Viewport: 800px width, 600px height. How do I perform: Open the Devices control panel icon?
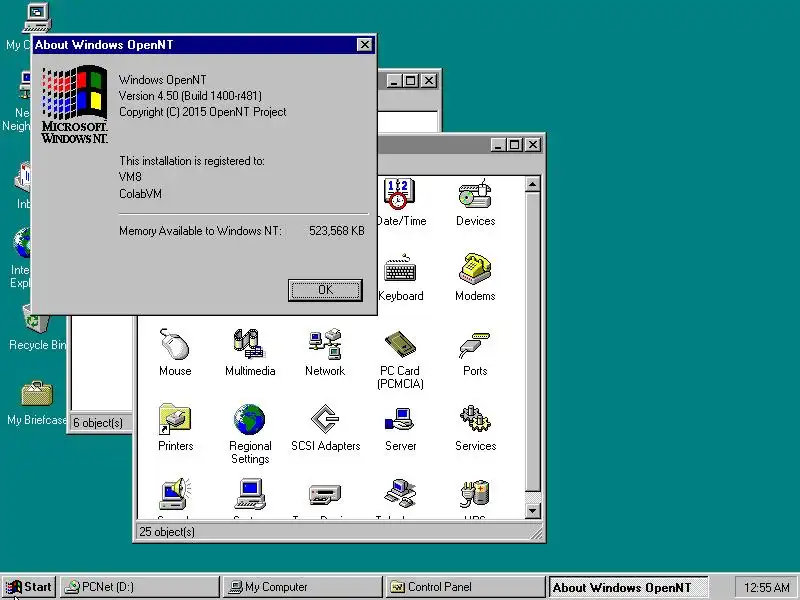pyautogui.click(x=475, y=194)
